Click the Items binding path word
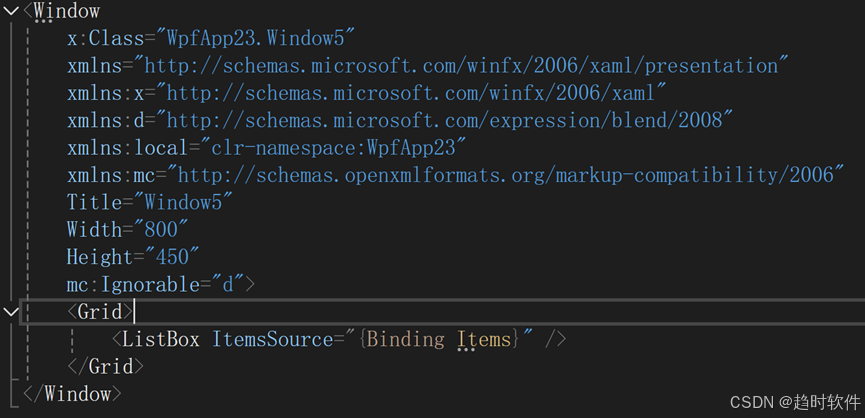 [484, 339]
